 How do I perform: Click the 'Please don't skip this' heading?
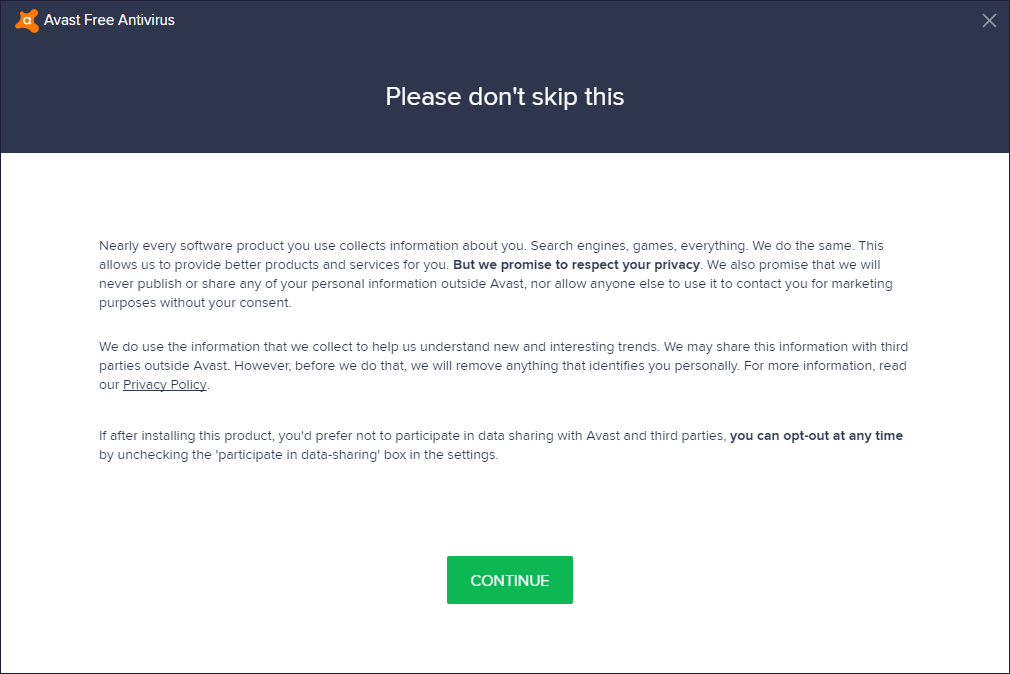pyautogui.click(x=505, y=97)
